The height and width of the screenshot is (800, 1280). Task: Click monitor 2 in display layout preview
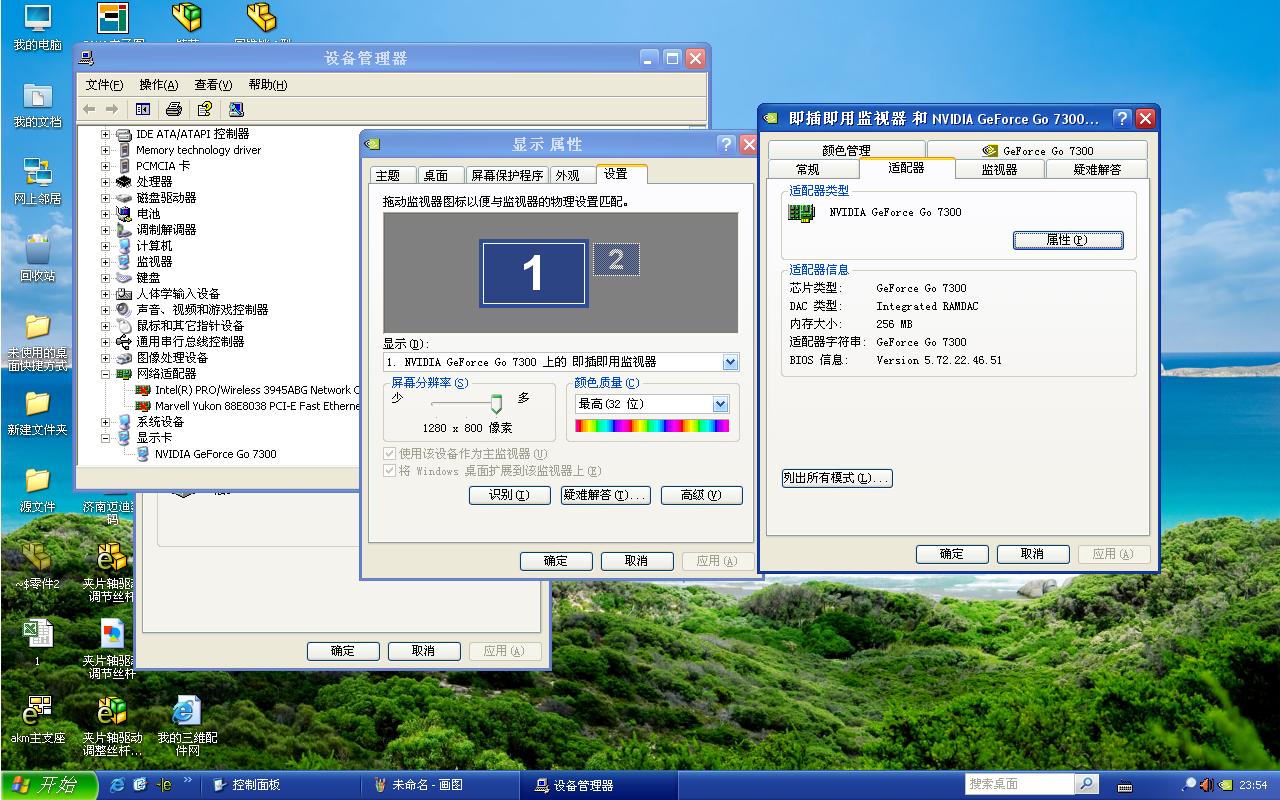tap(616, 260)
